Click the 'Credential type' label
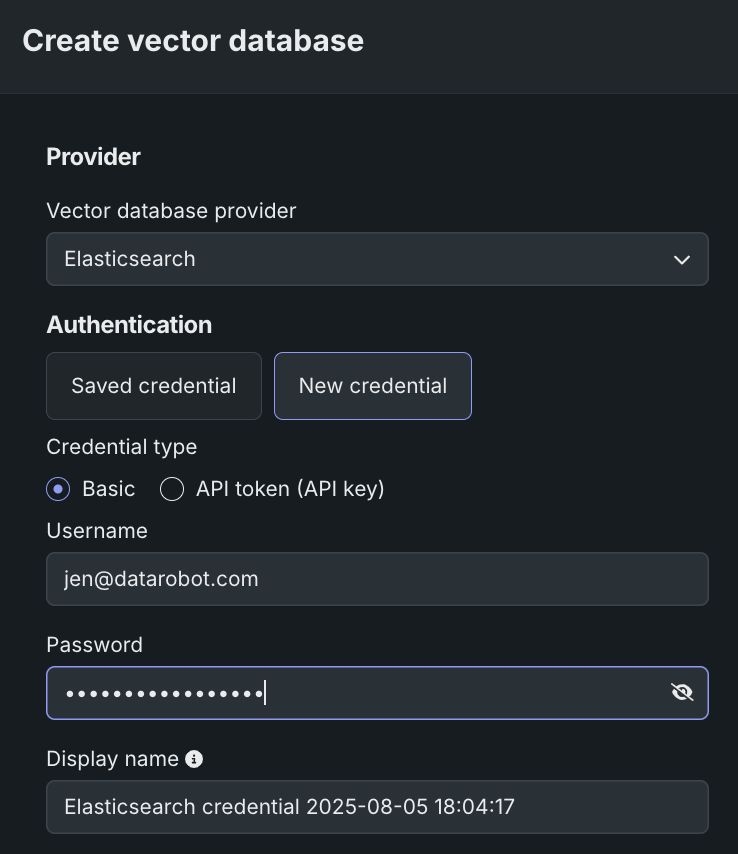The image size is (738, 854). pyautogui.click(x=122, y=447)
